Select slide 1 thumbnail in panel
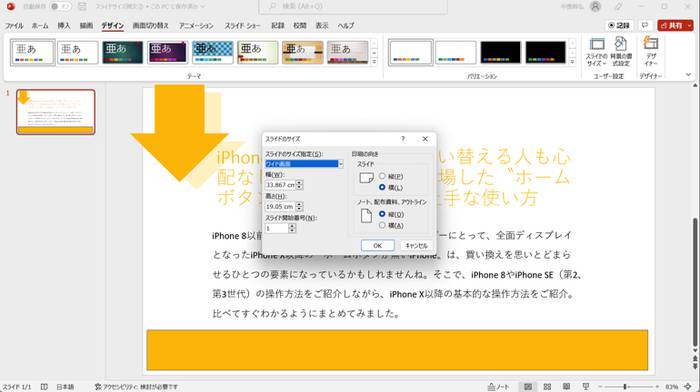Screen dimensions: 700x392 tap(56, 112)
